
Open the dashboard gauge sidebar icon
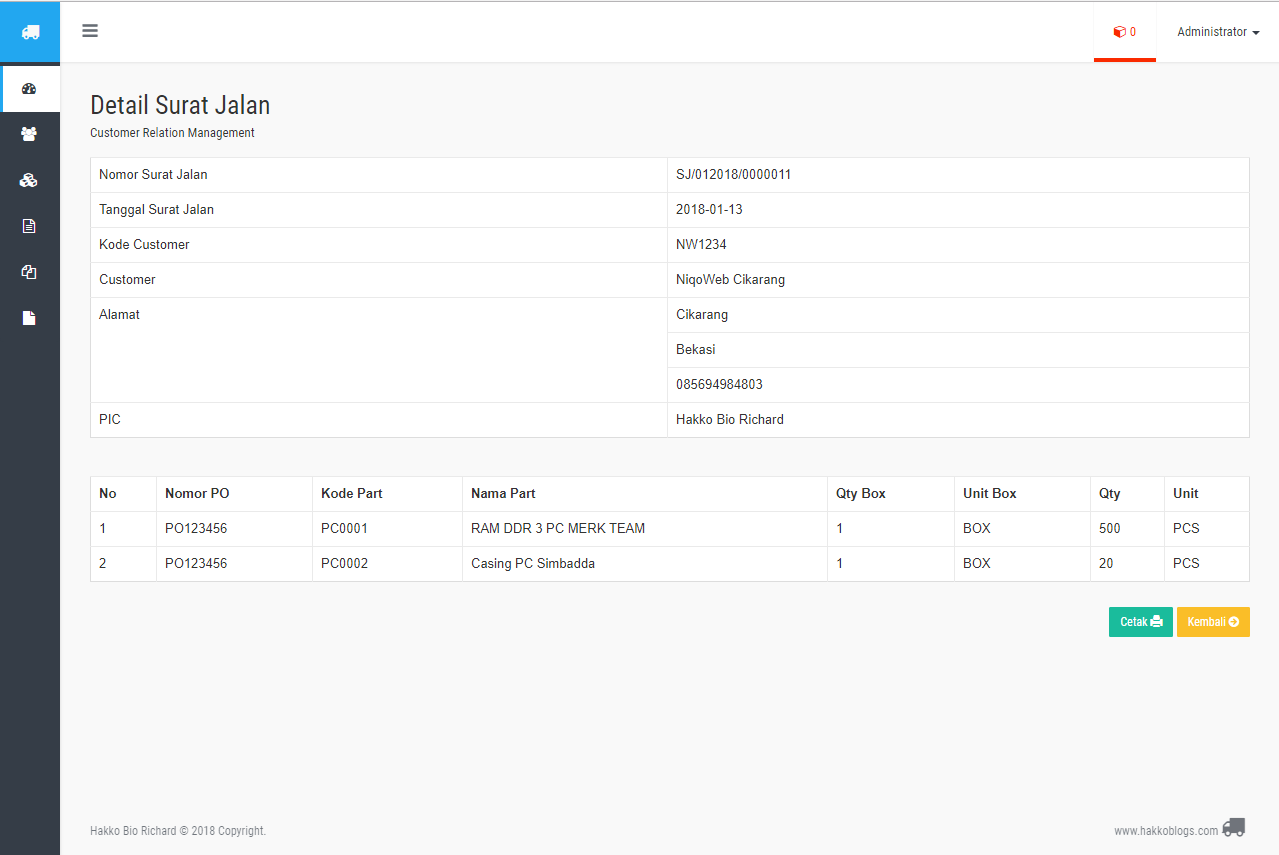point(29,88)
